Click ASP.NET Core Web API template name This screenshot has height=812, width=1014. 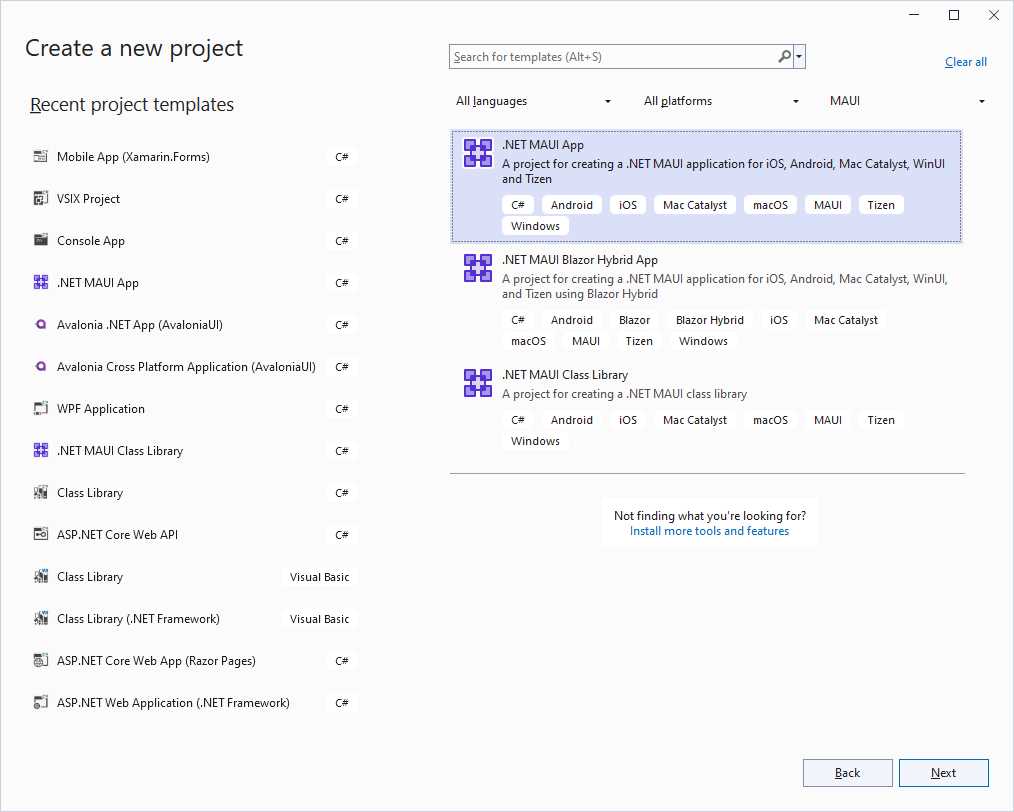(x=117, y=535)
